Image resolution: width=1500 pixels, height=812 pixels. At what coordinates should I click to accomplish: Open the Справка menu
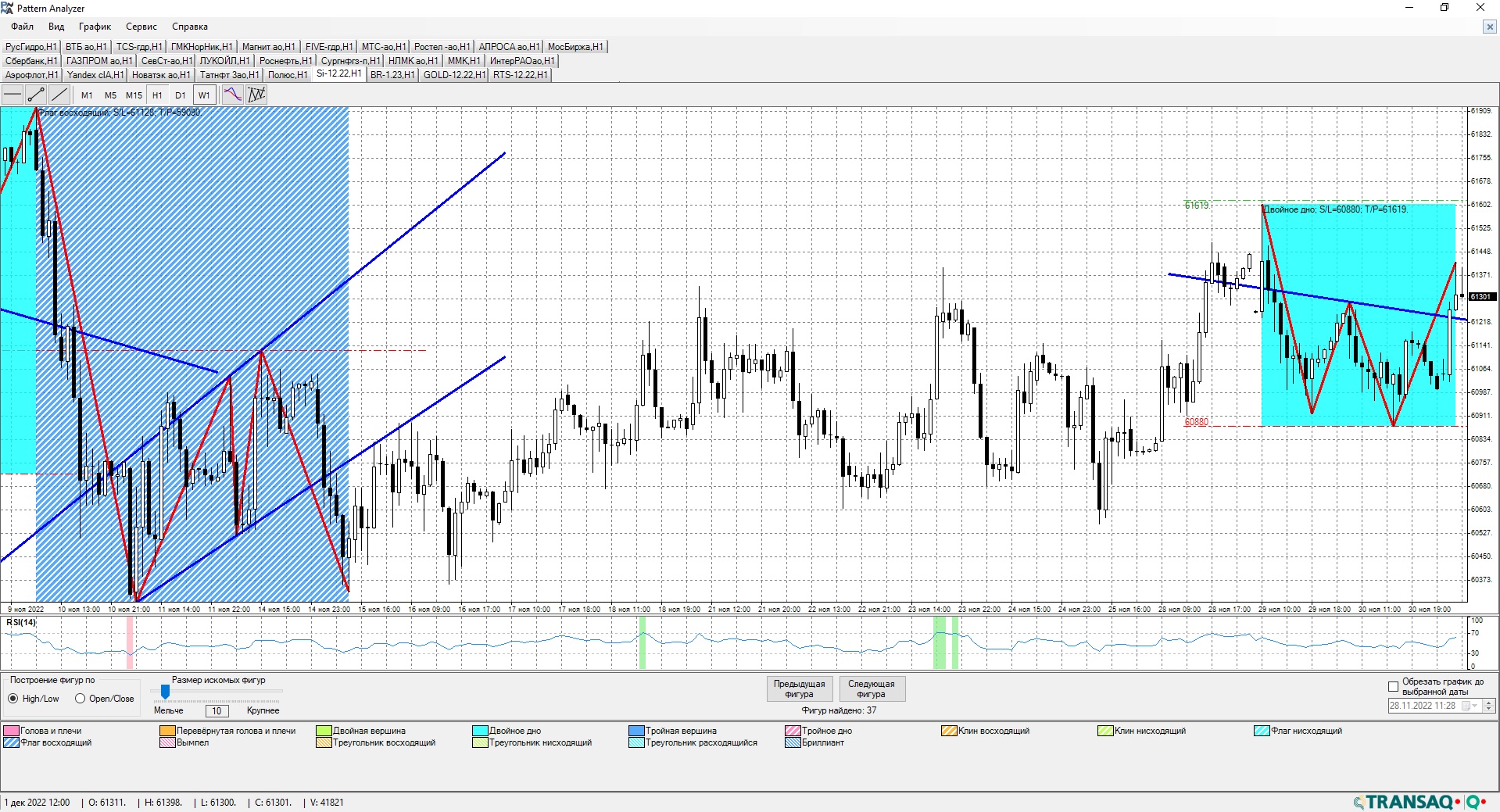pyautogui.click(x=190, y=27)
